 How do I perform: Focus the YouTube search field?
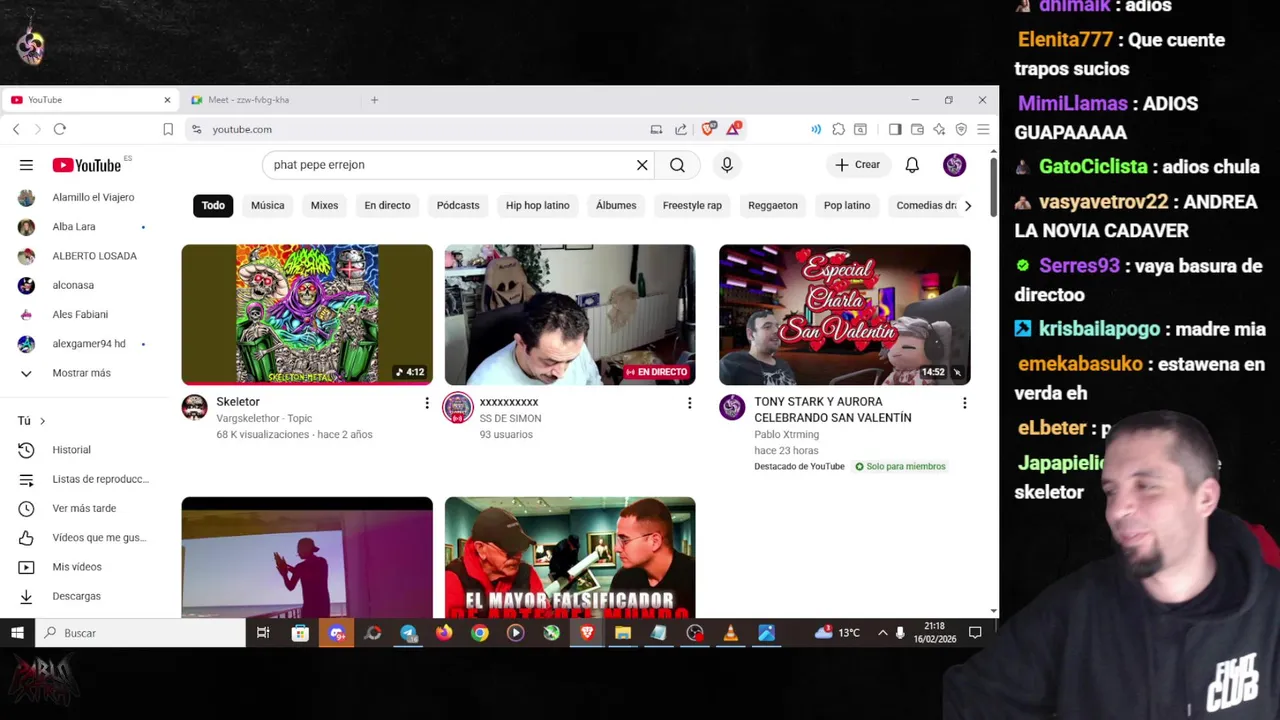click(450, 165)
